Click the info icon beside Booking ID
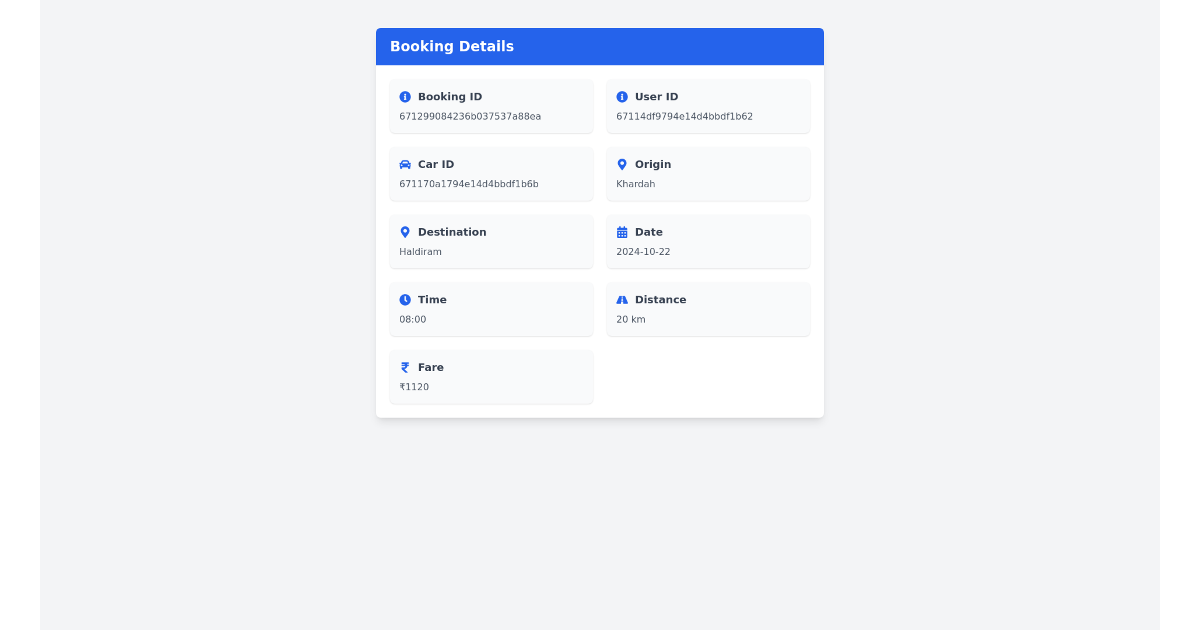The height and width of the screenshot is (630, 1200). tap(405, 96)
